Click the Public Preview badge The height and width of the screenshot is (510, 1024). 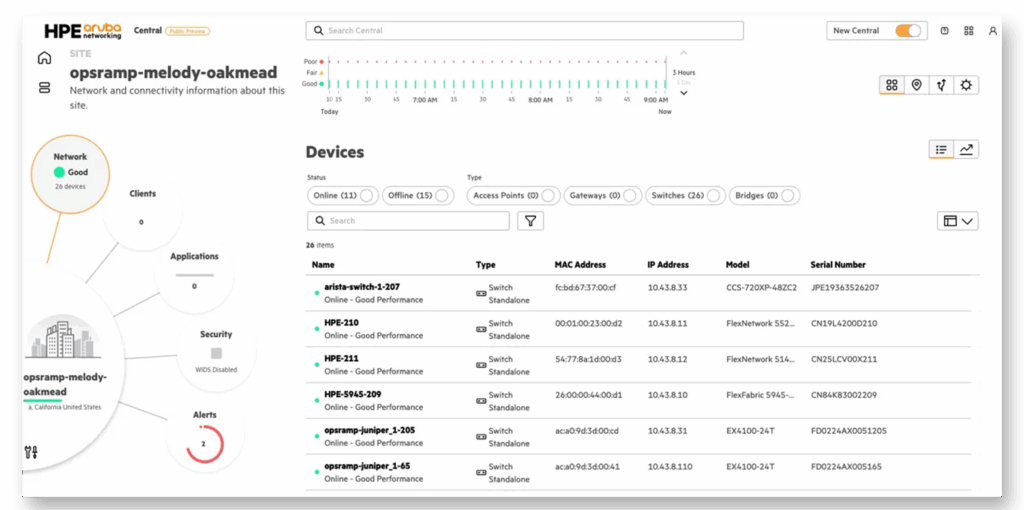click(187, 31)
